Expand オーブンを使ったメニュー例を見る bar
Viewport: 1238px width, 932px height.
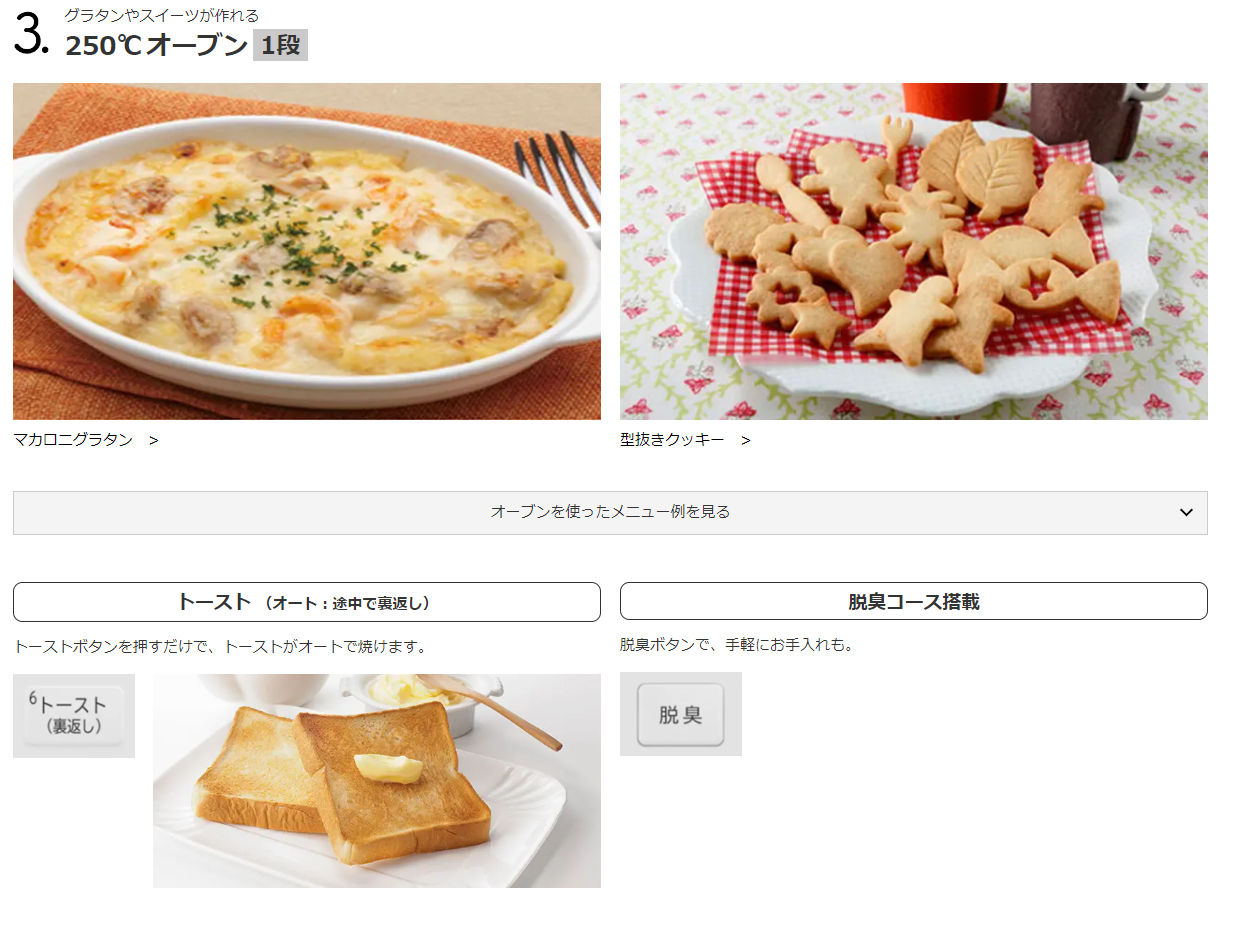pyautogui.click(x=610, y=512)
